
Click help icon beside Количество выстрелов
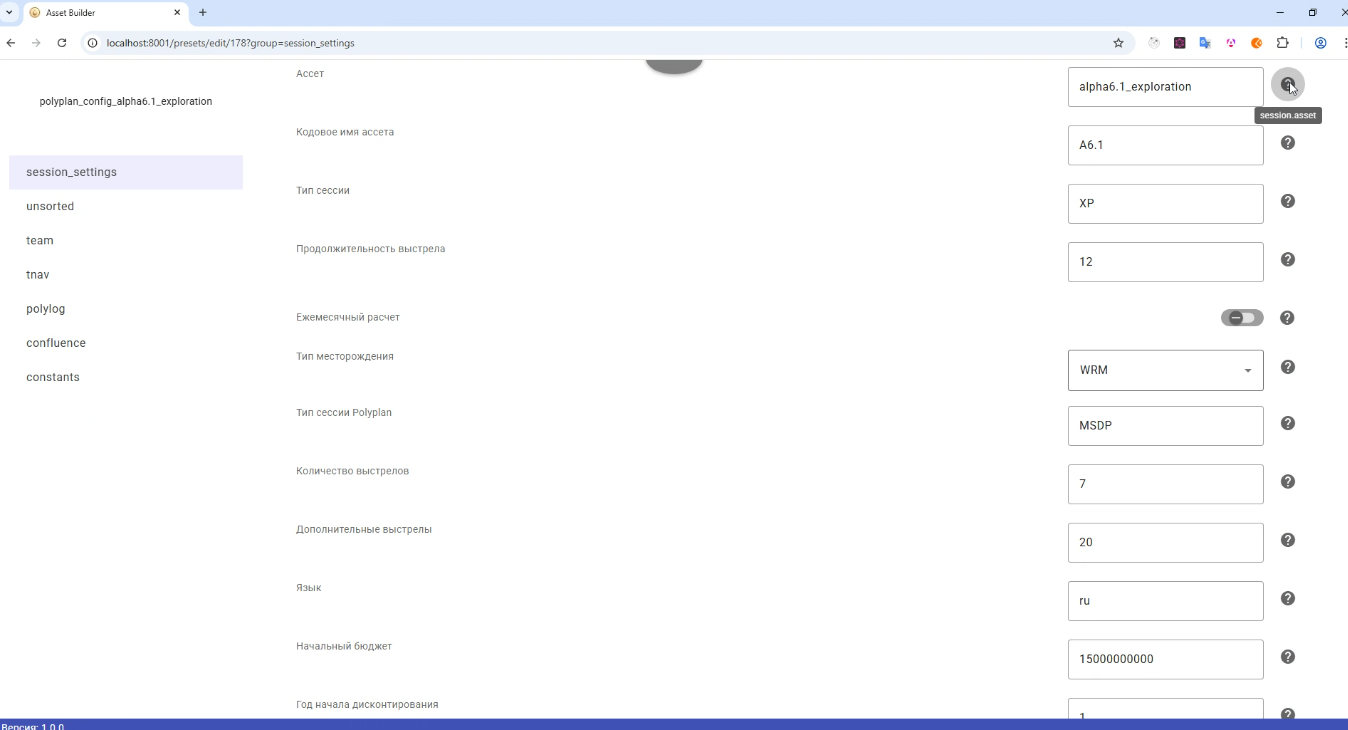click(x=1288, y=482)
